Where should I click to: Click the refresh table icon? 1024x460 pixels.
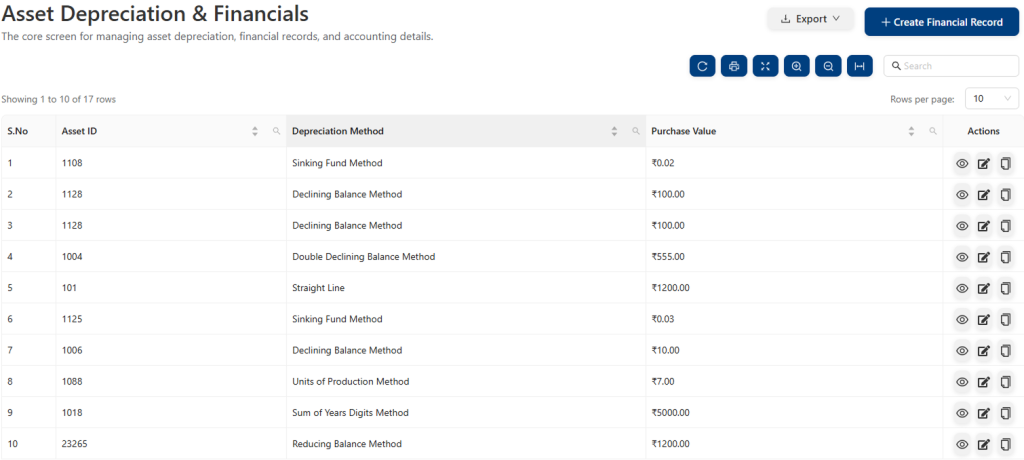(703, 66)
